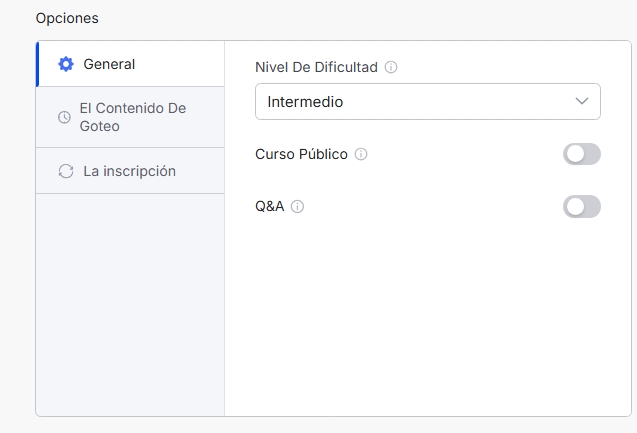Click the Q&A label text

269,206
